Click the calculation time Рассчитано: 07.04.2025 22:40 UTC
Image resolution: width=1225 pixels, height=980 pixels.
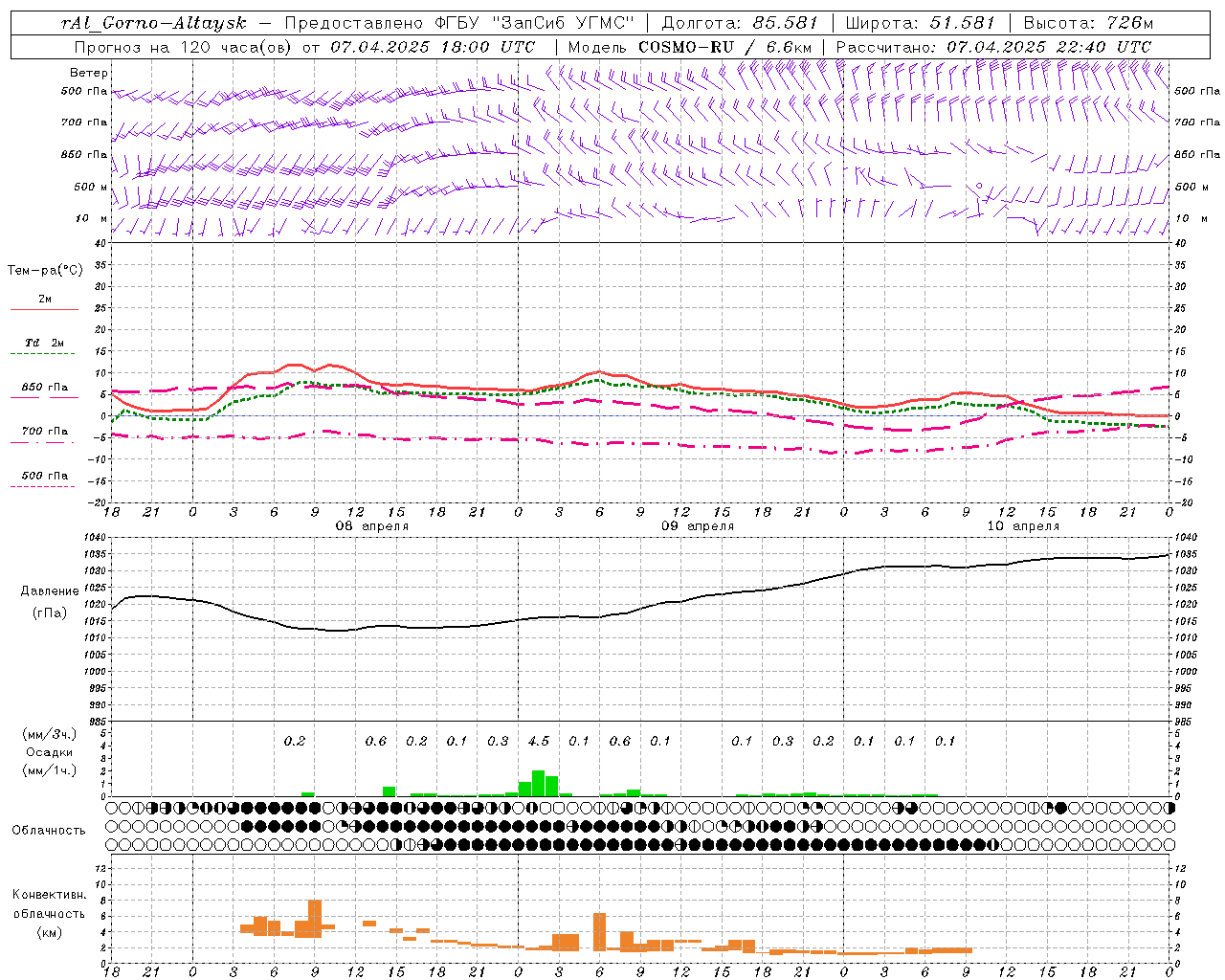pyautogui.click(x=993, y=47)
